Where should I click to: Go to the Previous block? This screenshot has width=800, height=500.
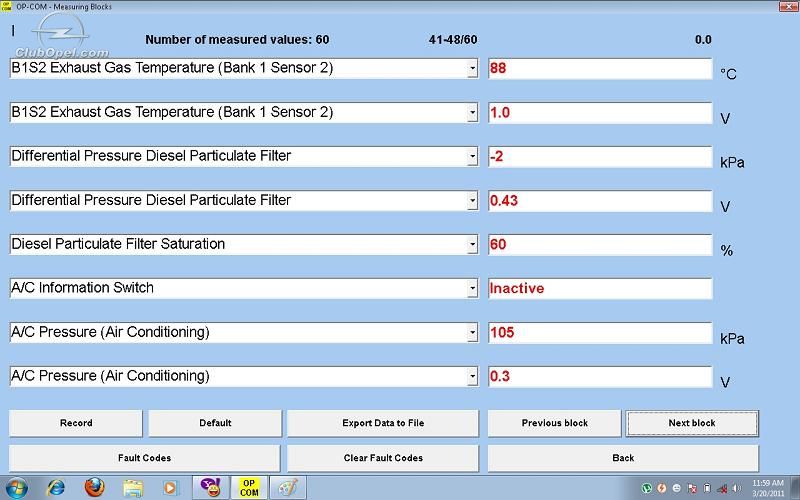click(555, 423)
